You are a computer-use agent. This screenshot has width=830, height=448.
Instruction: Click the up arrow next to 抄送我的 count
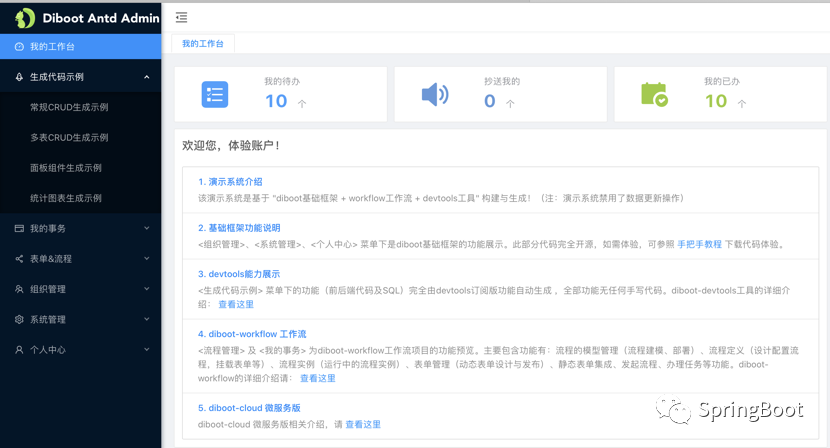point(510,103)
